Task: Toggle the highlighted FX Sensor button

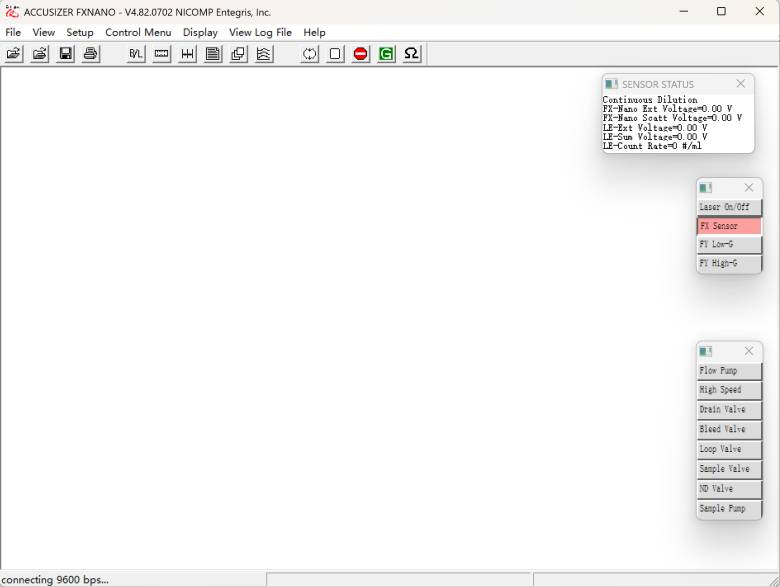Action: [729, 226]
